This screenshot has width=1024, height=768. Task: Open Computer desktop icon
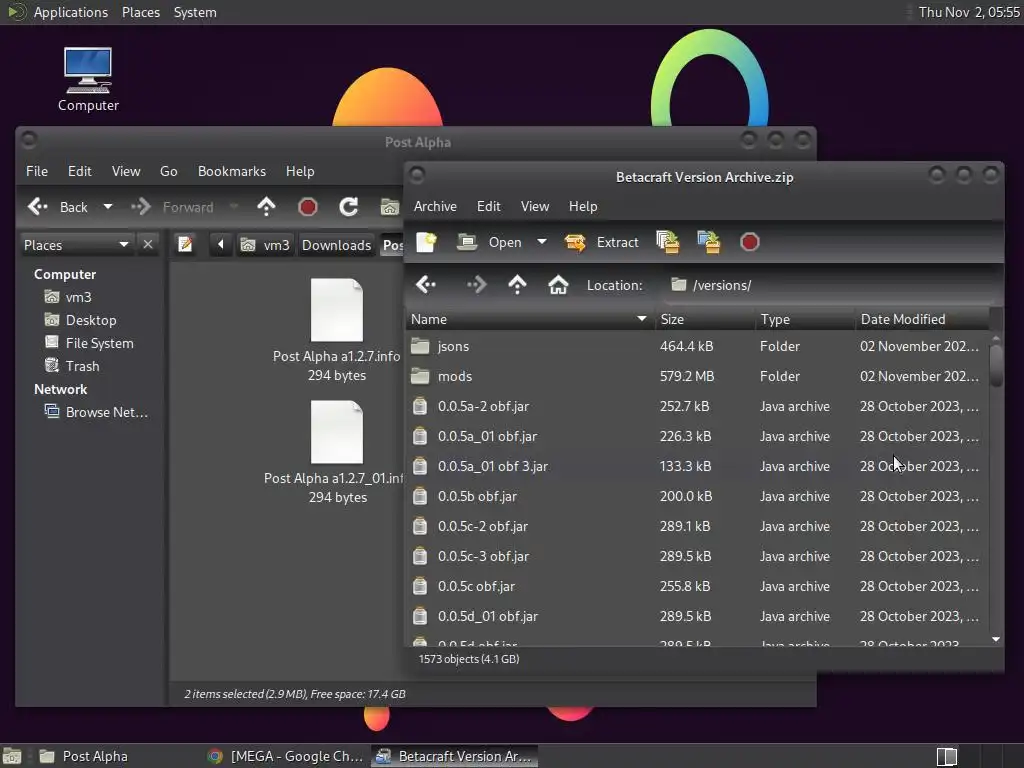(x=88, y=79)
